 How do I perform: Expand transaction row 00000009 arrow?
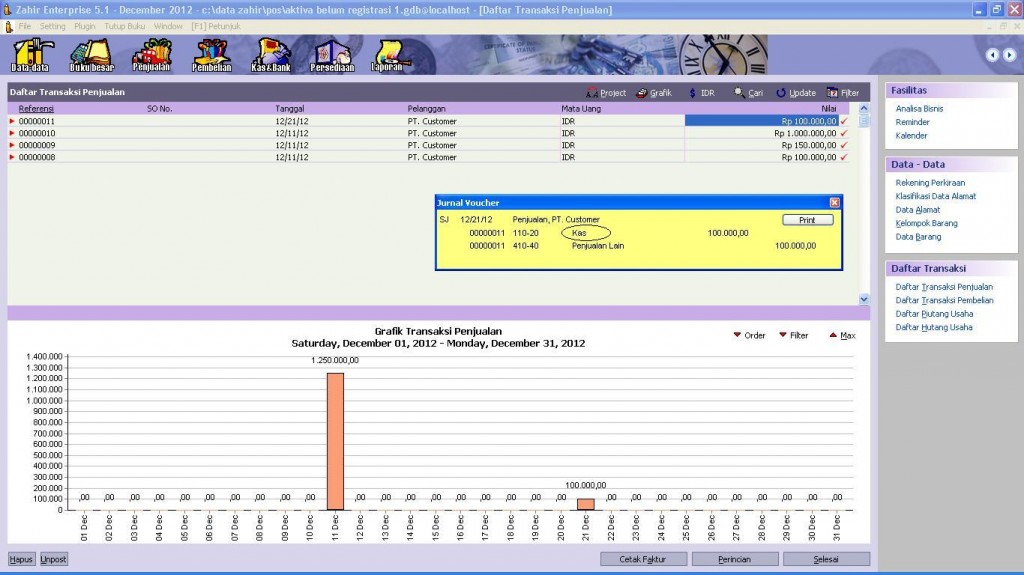(x=12, y=145)
